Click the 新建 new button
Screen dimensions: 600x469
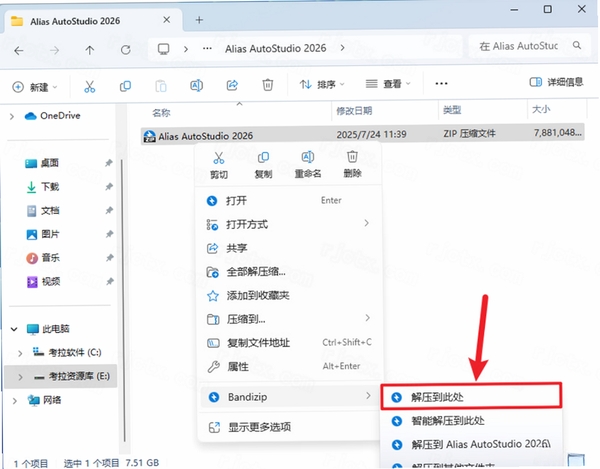click(34, 87)
